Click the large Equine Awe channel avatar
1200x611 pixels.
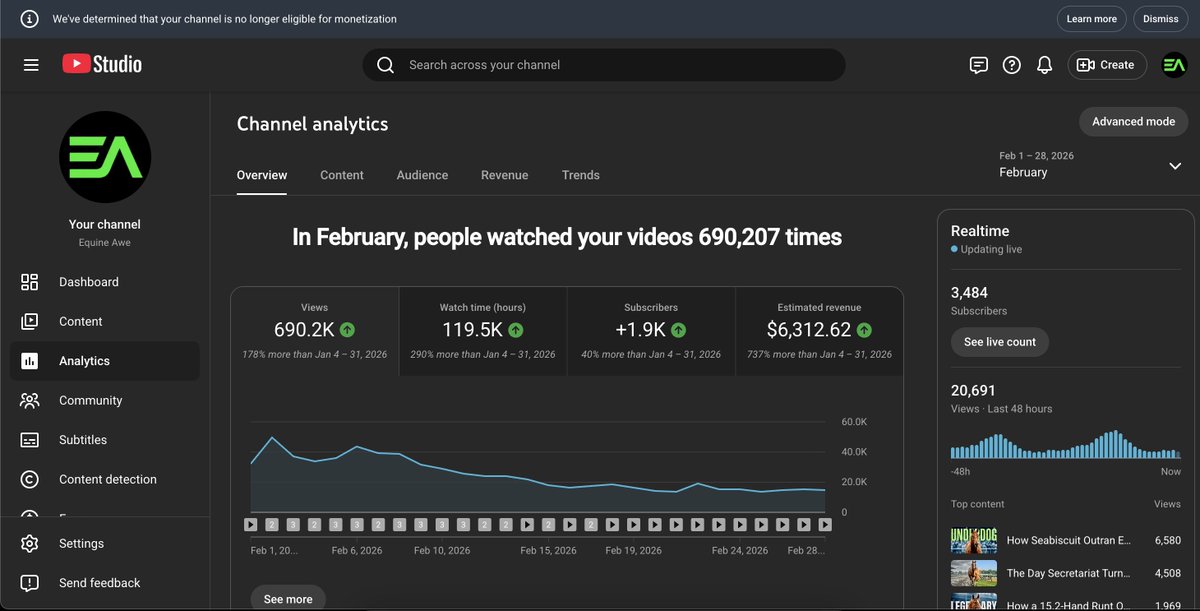click(105, 157)
